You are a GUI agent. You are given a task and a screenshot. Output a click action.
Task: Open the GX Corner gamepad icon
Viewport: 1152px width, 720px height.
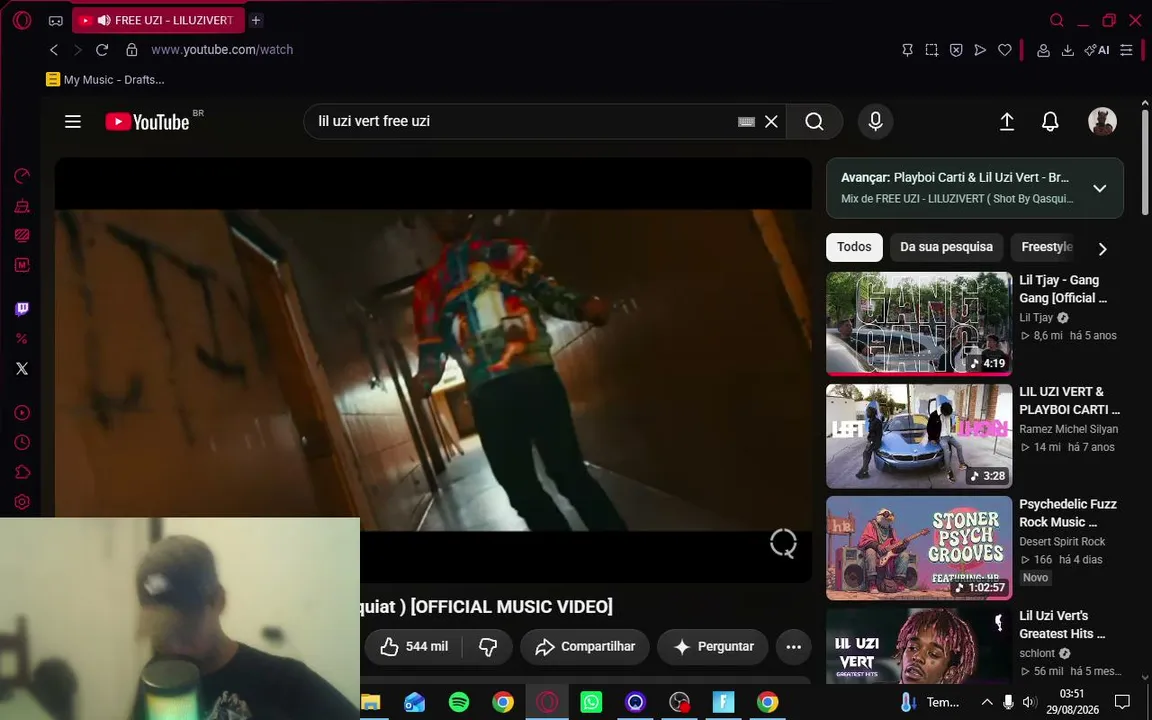tap(56, 21)
